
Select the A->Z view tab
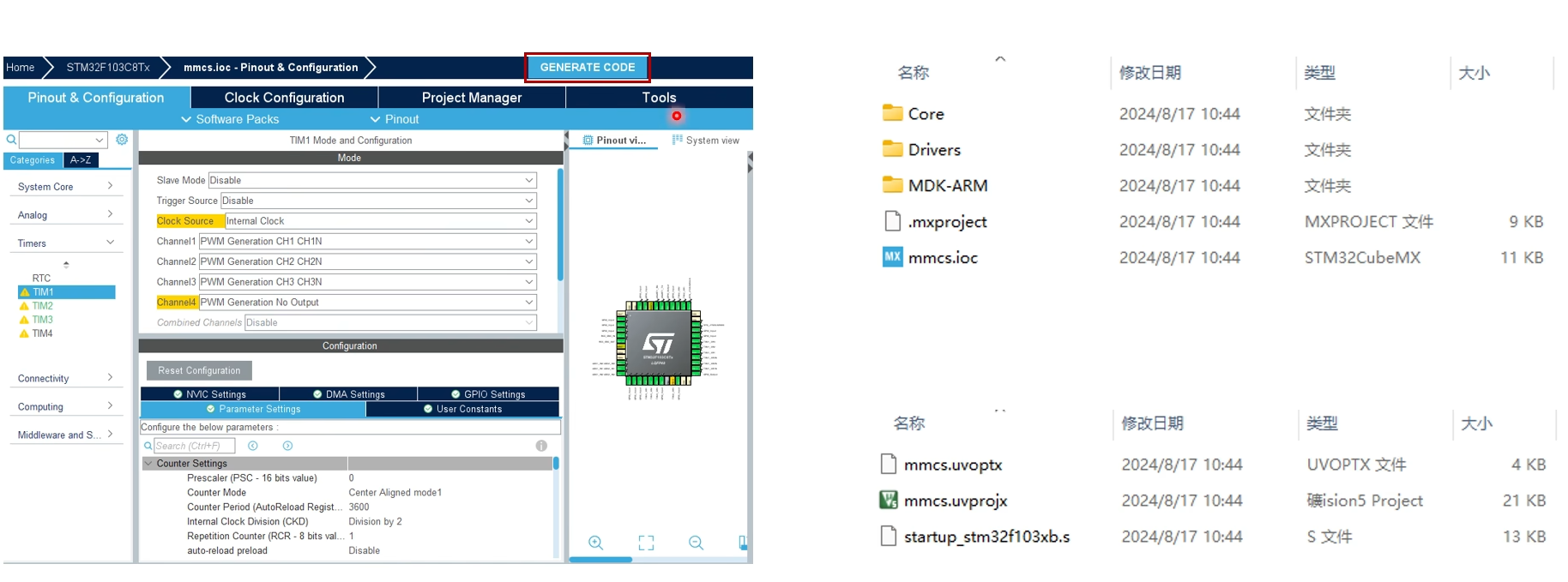(x=81, y=160)
